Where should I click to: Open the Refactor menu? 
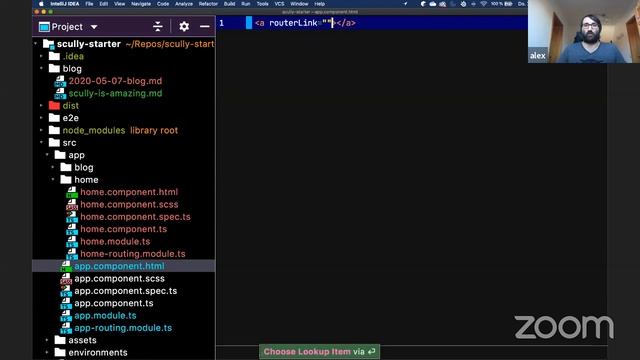click(x=208, y=4)
